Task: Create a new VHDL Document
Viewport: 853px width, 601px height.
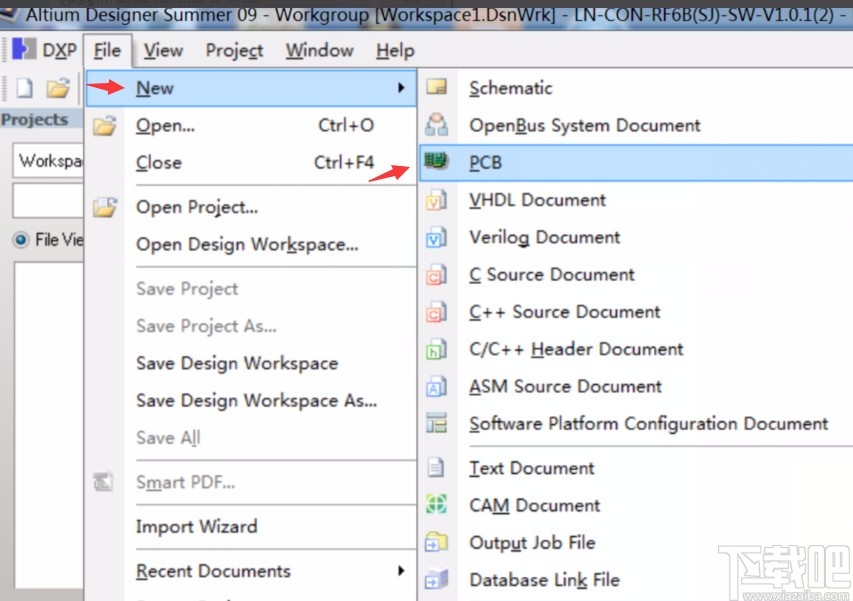Action: pyautogui.click(x=636, y=200)
